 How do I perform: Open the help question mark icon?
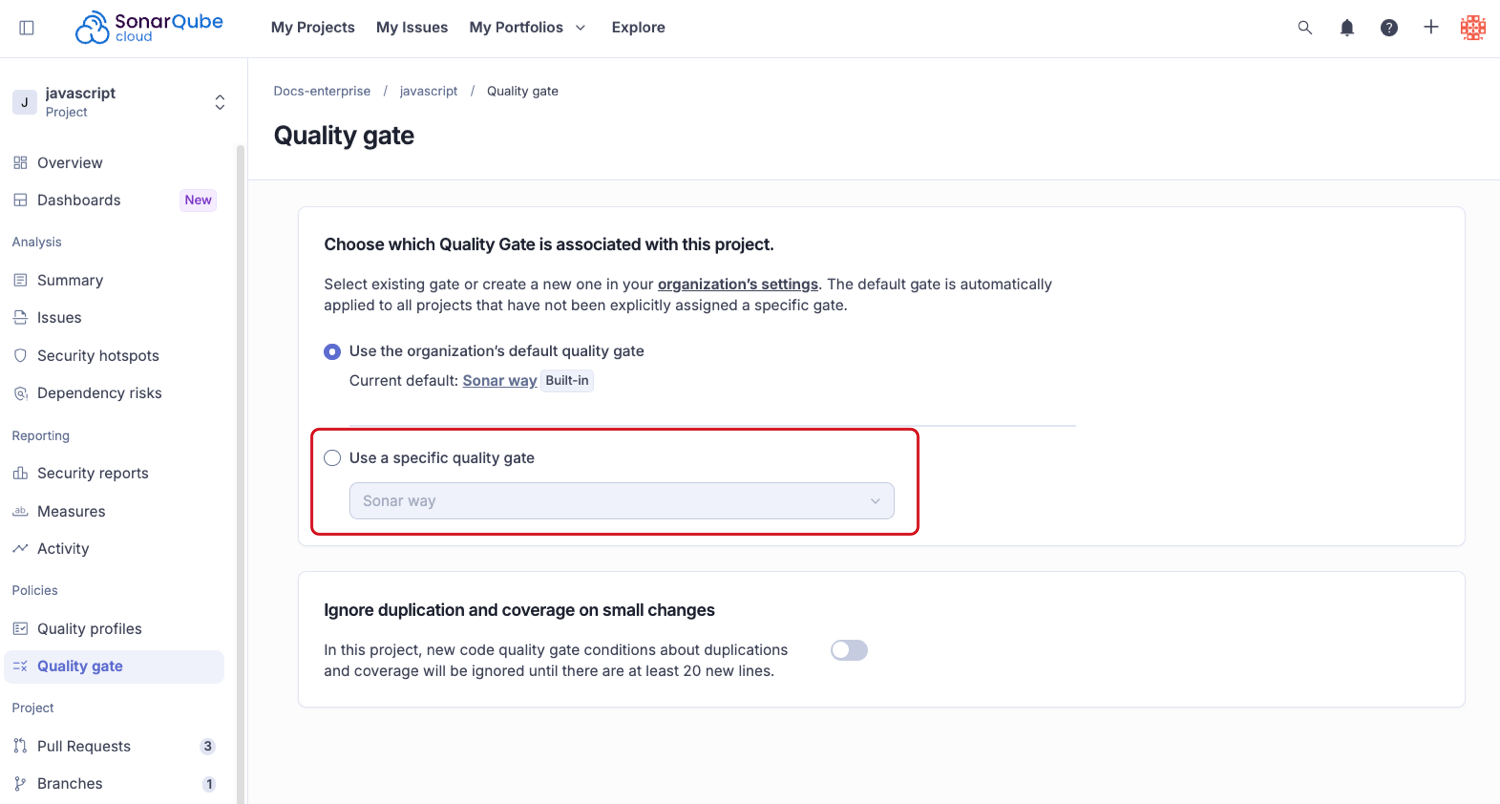click(x=1389, y=28)
